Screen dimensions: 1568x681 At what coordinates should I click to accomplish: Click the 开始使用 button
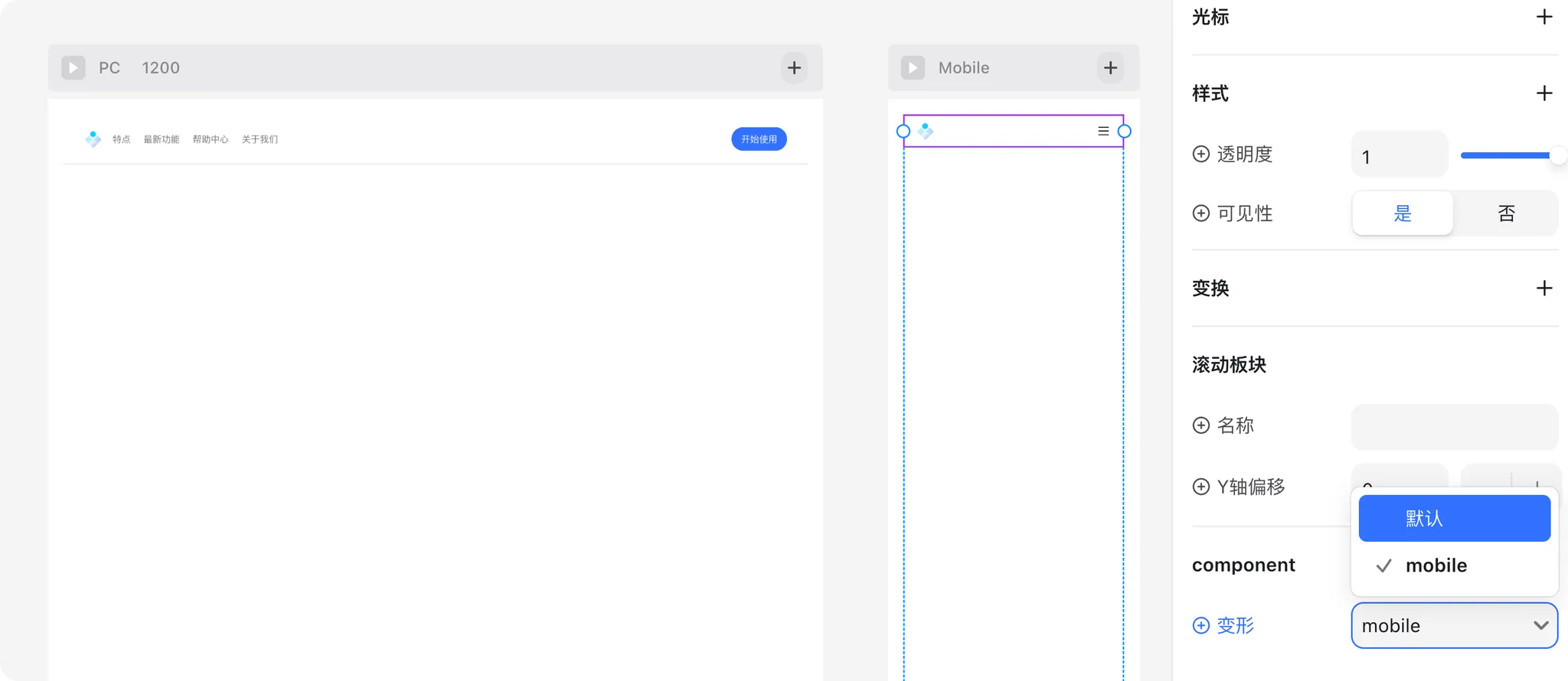click(x=759, y=139)
